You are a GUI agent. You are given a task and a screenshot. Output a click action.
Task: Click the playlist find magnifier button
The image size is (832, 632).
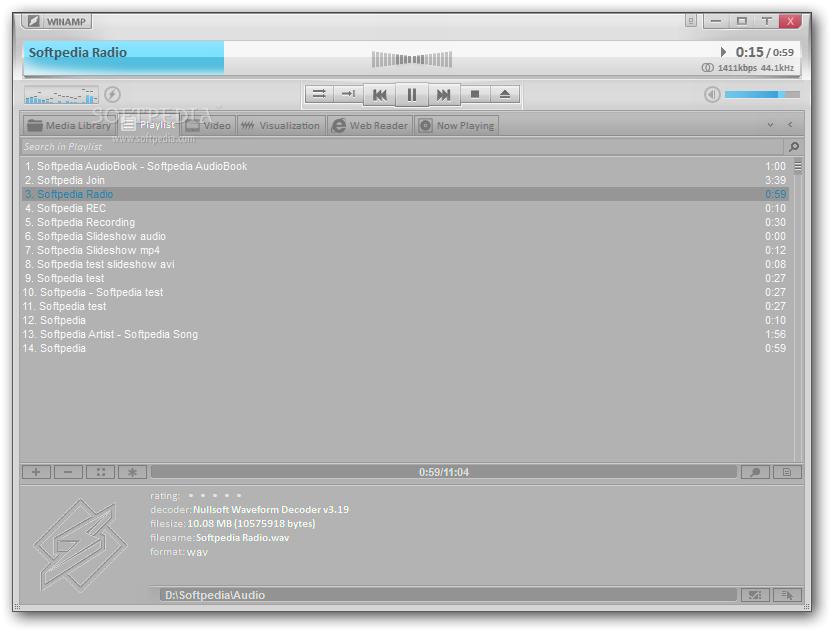pyautogui.click(x=755, y=472)
